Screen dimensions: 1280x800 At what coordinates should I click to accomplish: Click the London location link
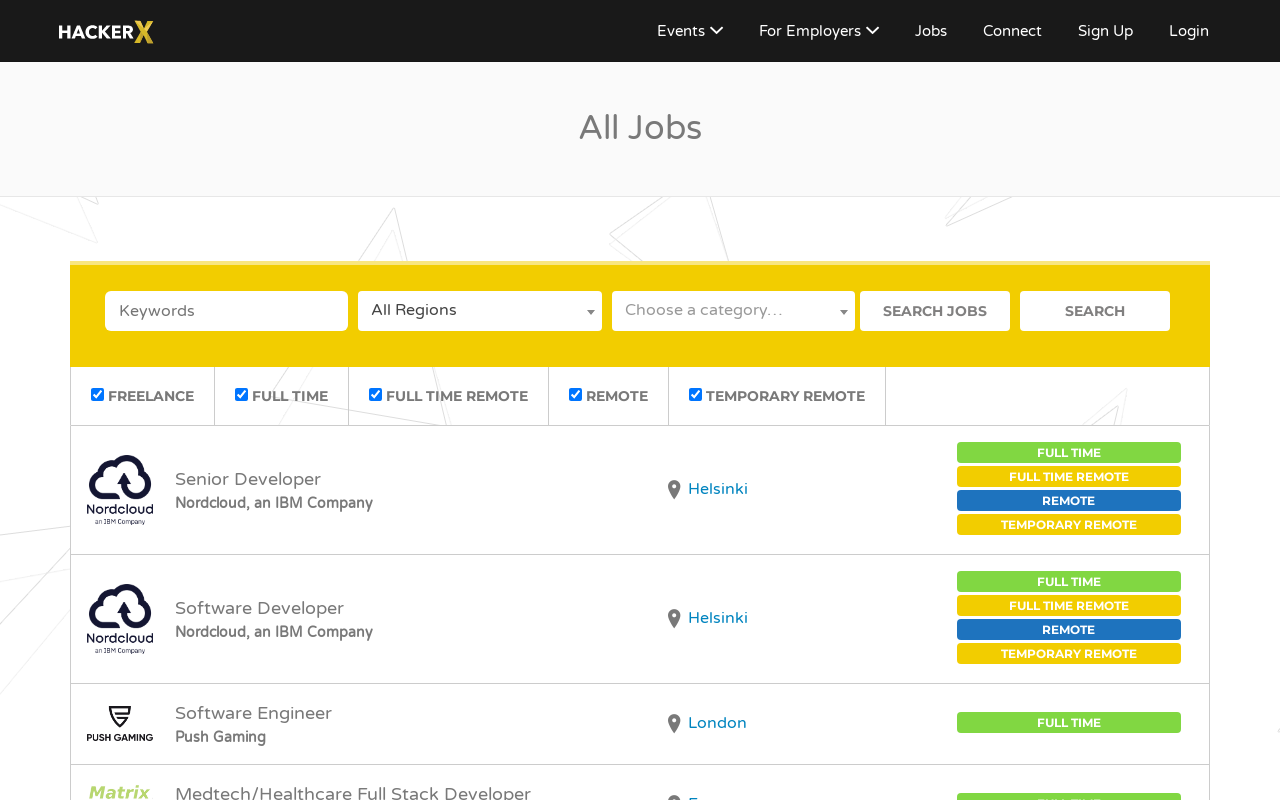[x=717, y=723]
